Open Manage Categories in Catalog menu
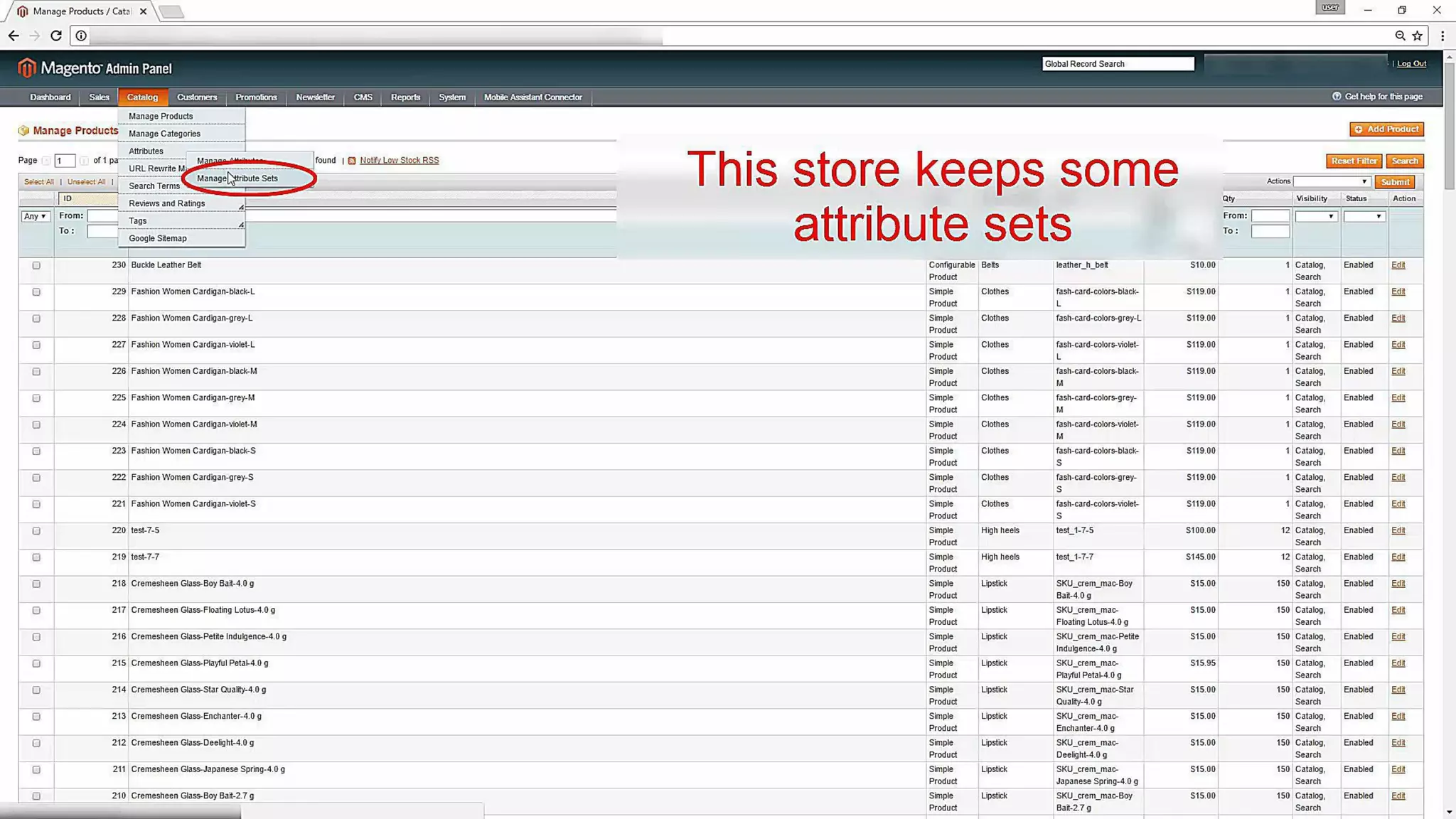This screenshot has width=1456, height=819. (164, 134)
